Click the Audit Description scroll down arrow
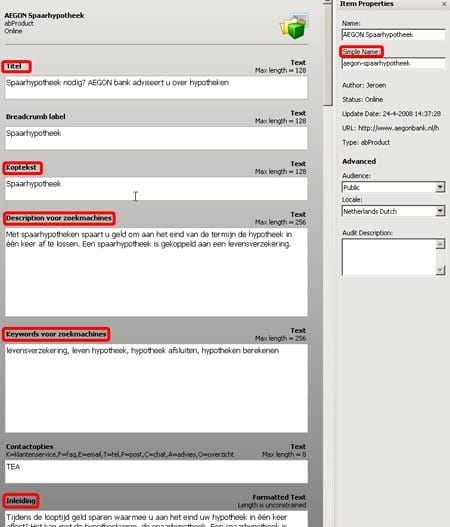The width and height of the screenshot is (450, 527). click(x=440, y=270)
